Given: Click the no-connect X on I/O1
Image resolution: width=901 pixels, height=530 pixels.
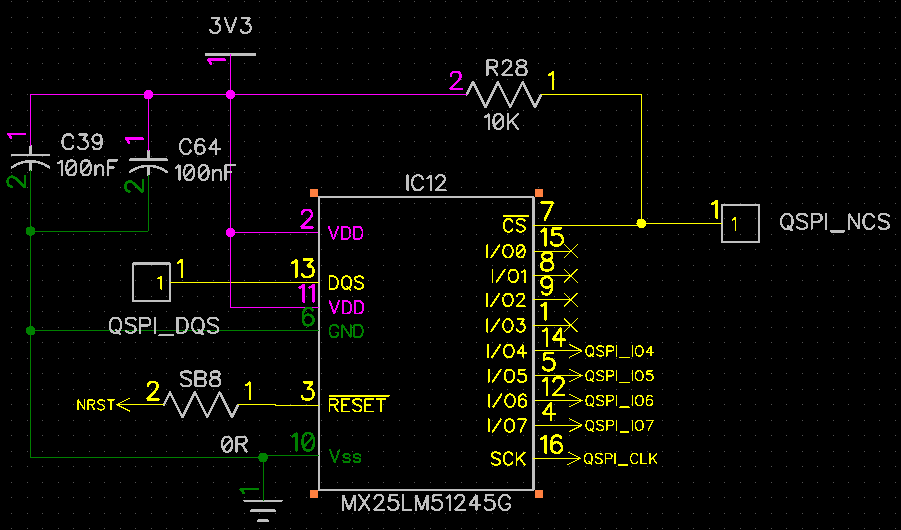Looking at the screenshot, I should coord(571,276).
